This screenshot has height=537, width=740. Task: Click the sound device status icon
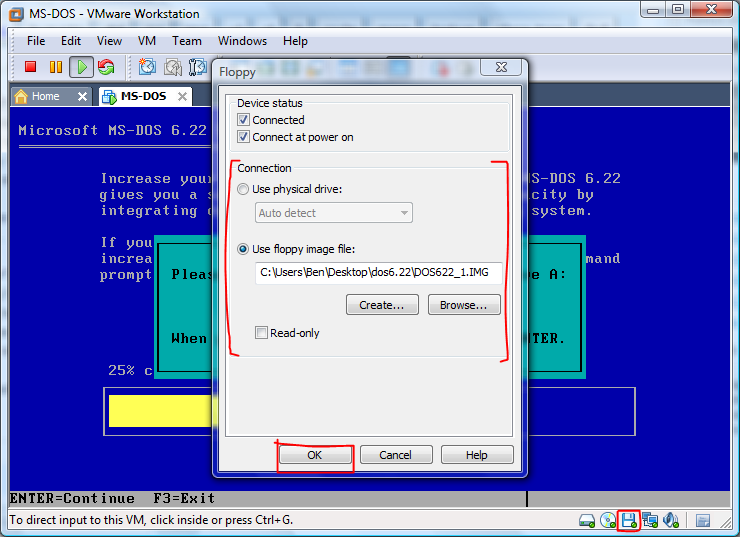[x=671, y=520]
